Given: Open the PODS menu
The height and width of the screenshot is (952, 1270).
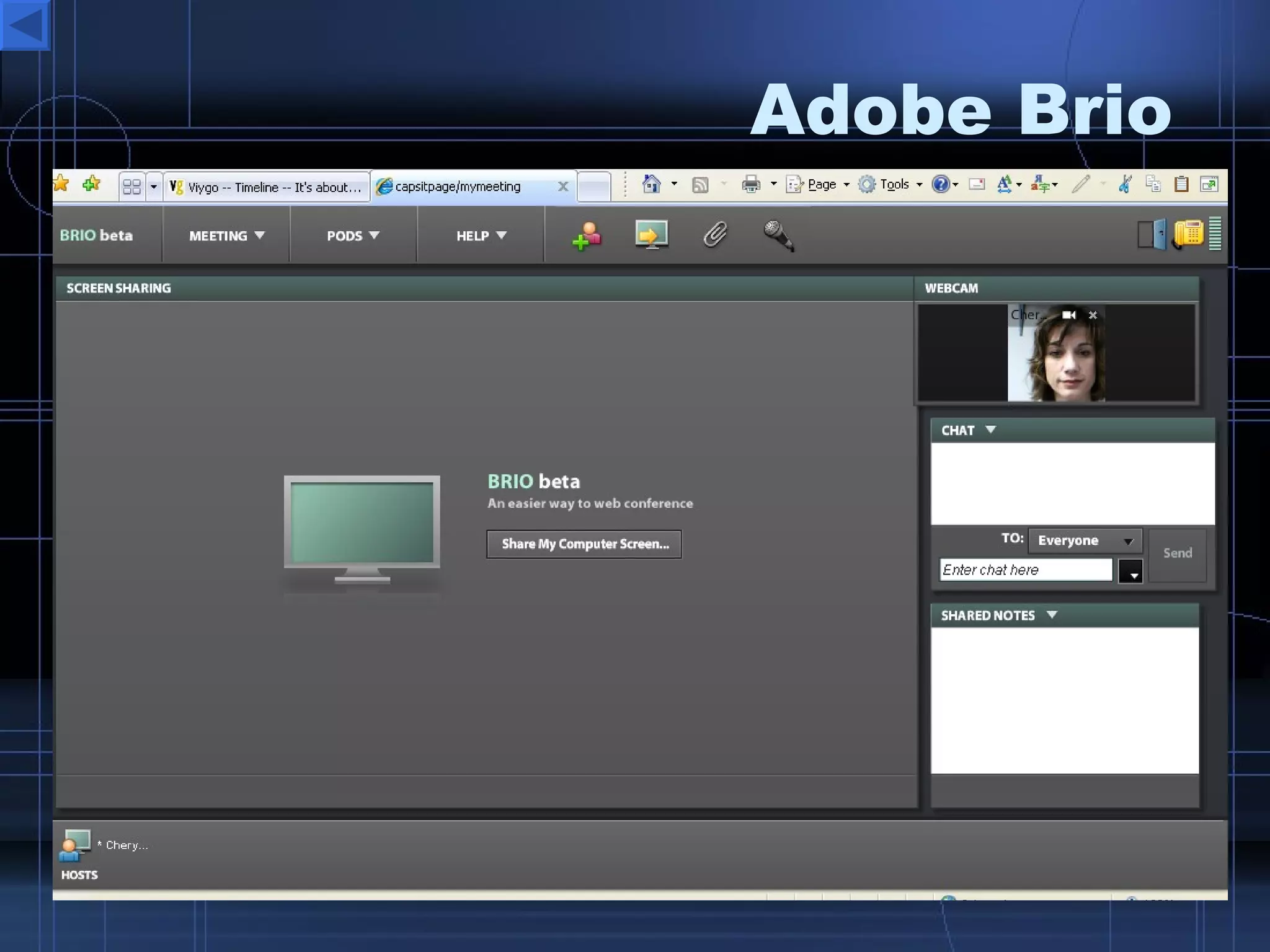Looking at the screenshot, I should pyautogui.click(x=353, y=236).
